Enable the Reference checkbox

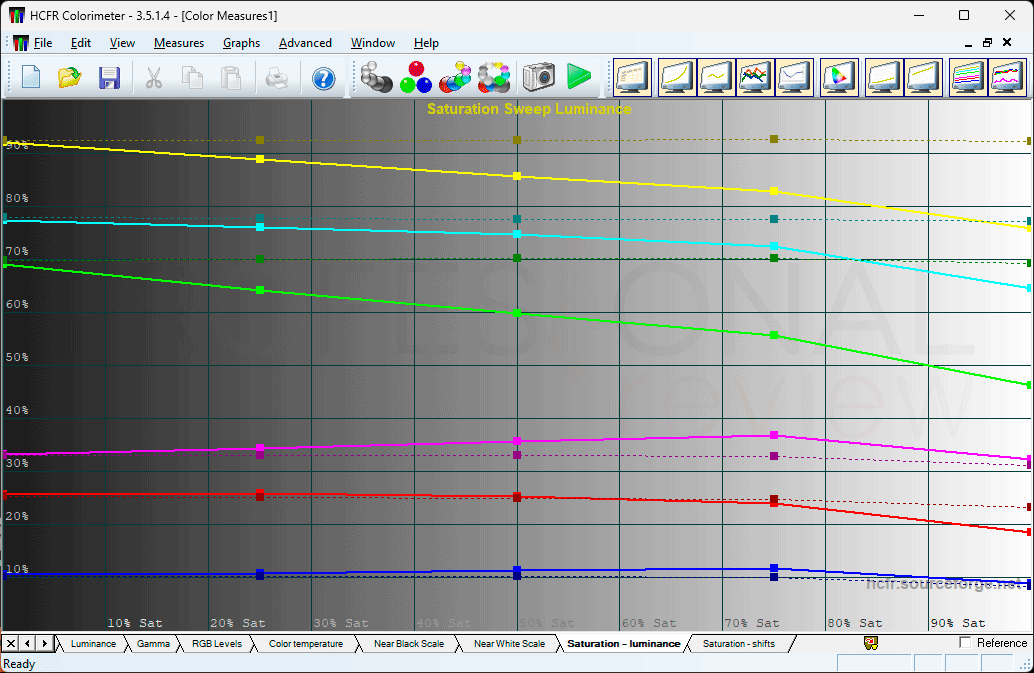965,643
